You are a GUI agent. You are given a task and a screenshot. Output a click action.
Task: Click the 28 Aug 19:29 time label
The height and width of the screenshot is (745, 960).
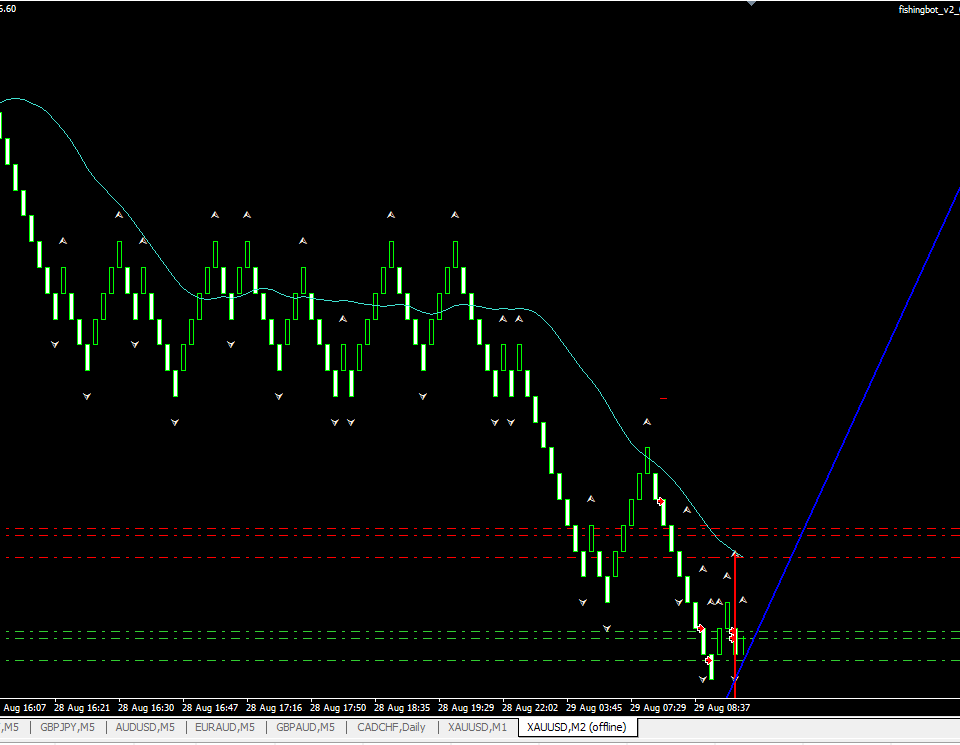466,708
